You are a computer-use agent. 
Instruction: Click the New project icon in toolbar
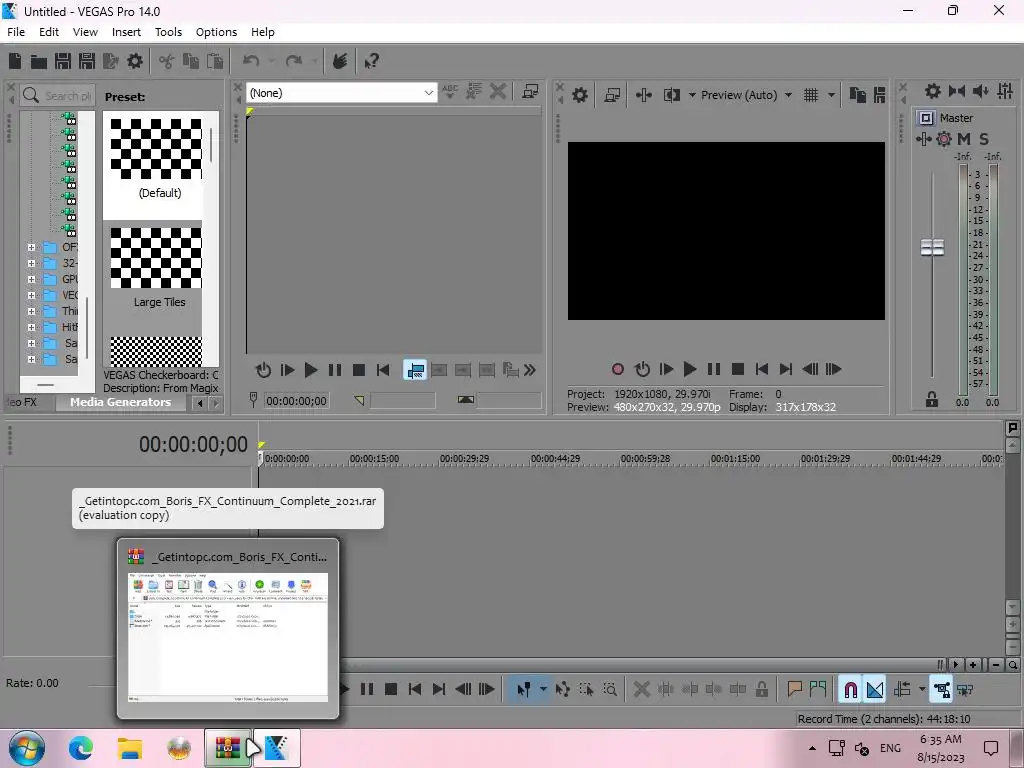click(15, 61)
